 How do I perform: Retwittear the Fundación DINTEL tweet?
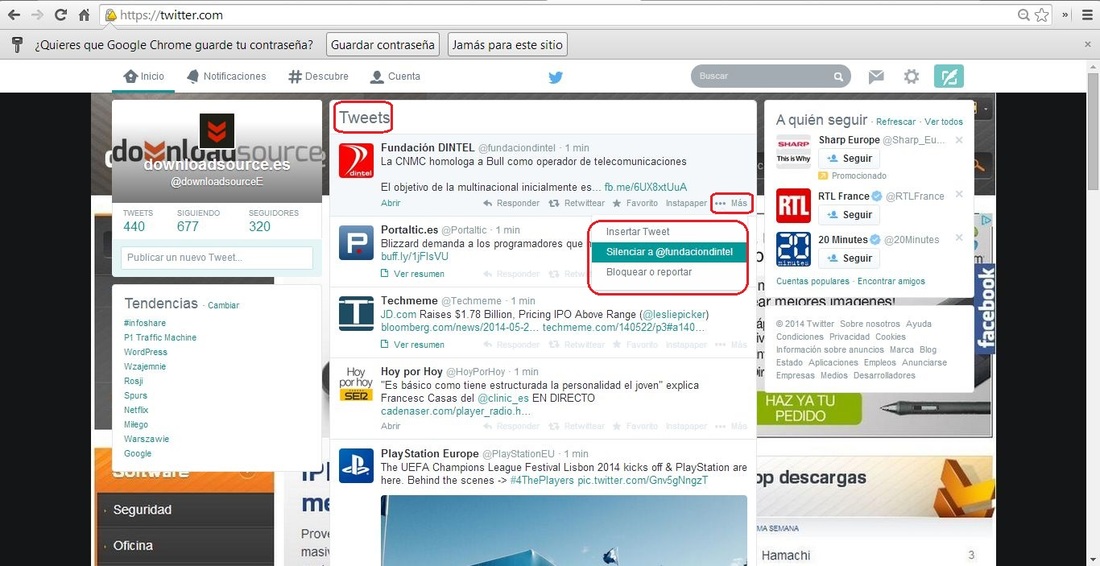point(577,203)
